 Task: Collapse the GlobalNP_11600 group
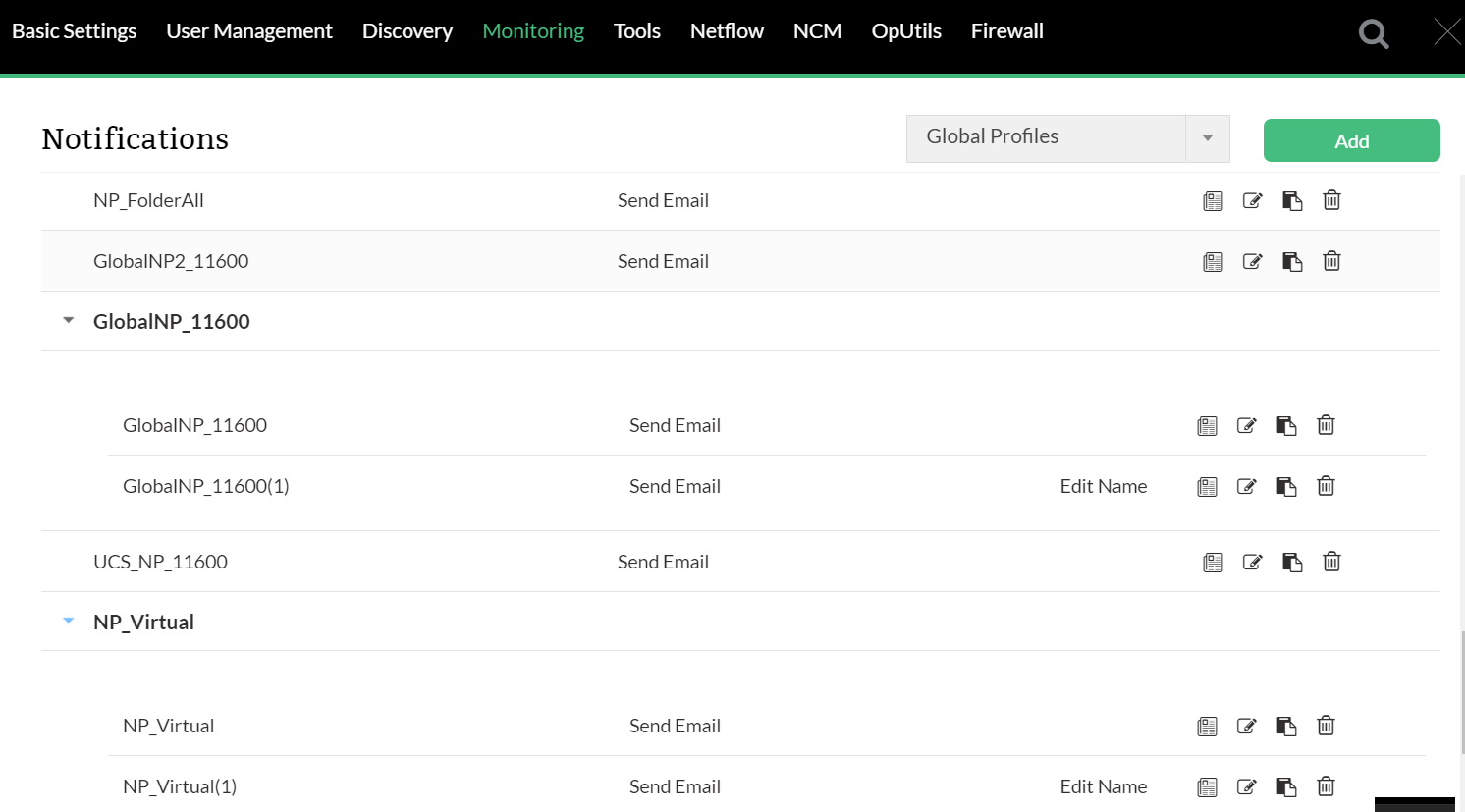[69, 321]
